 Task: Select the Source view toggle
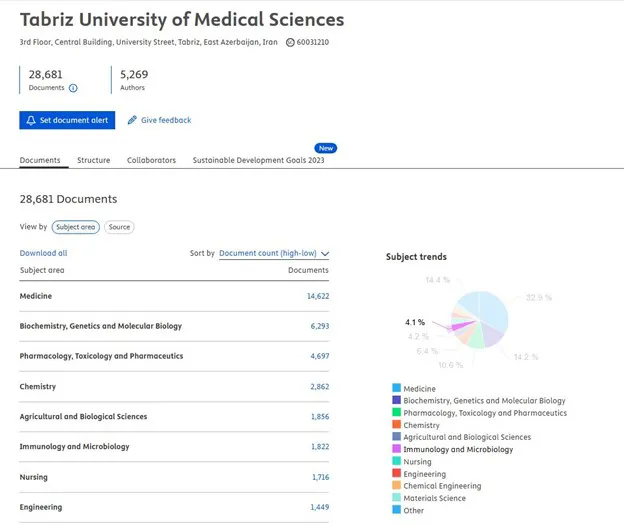pyautogui.click(x=119, y=227)
